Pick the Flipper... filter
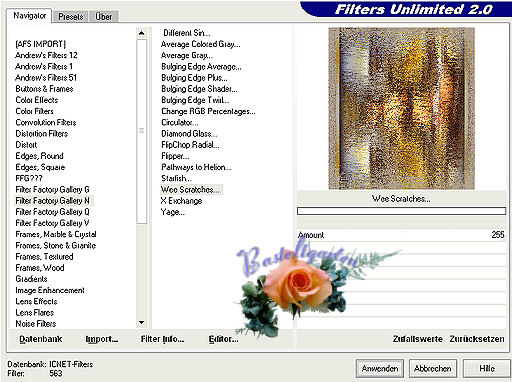The image size is (512, 382). (x=175, y=156)
